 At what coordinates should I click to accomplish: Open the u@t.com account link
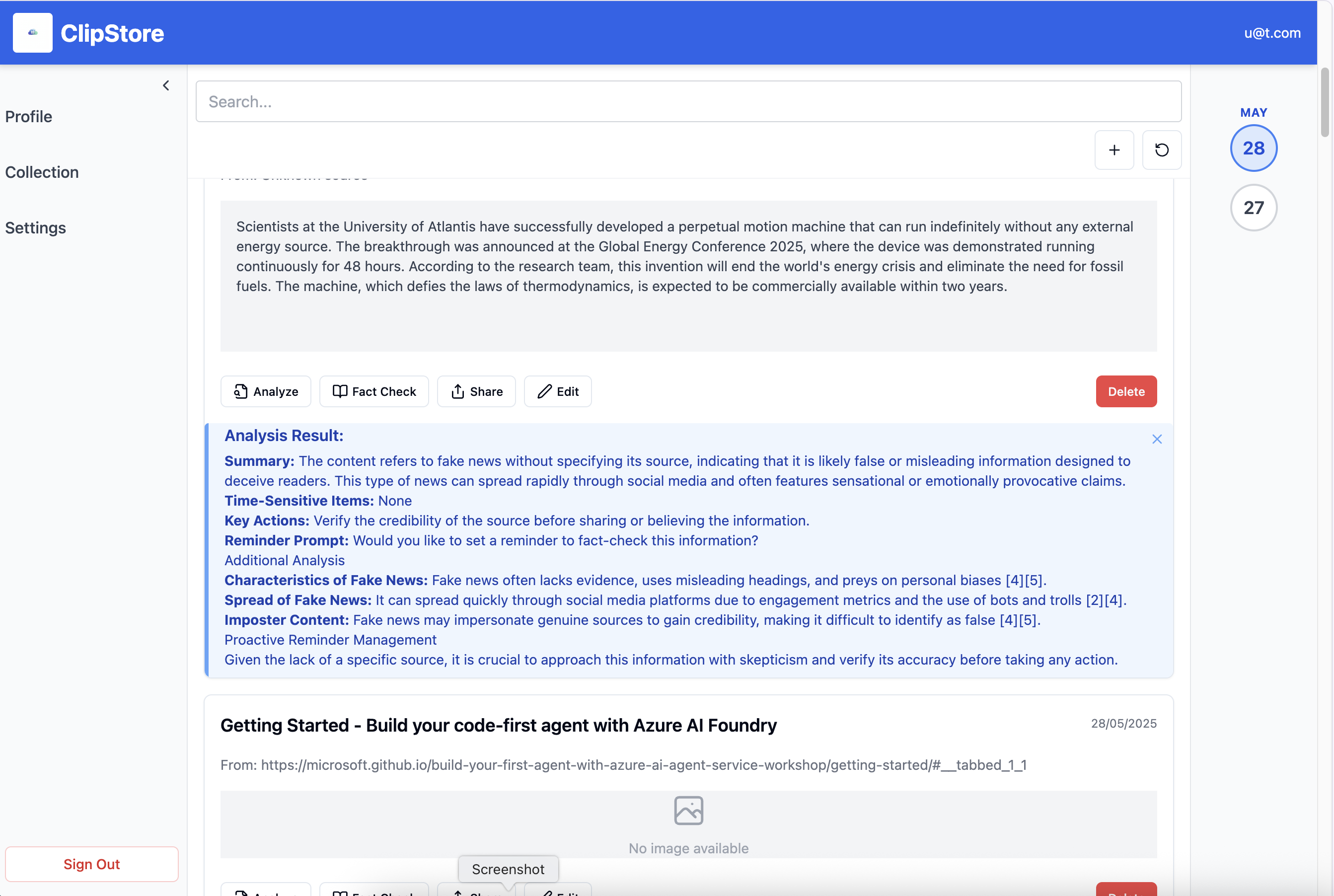[x=1272, y=33]
